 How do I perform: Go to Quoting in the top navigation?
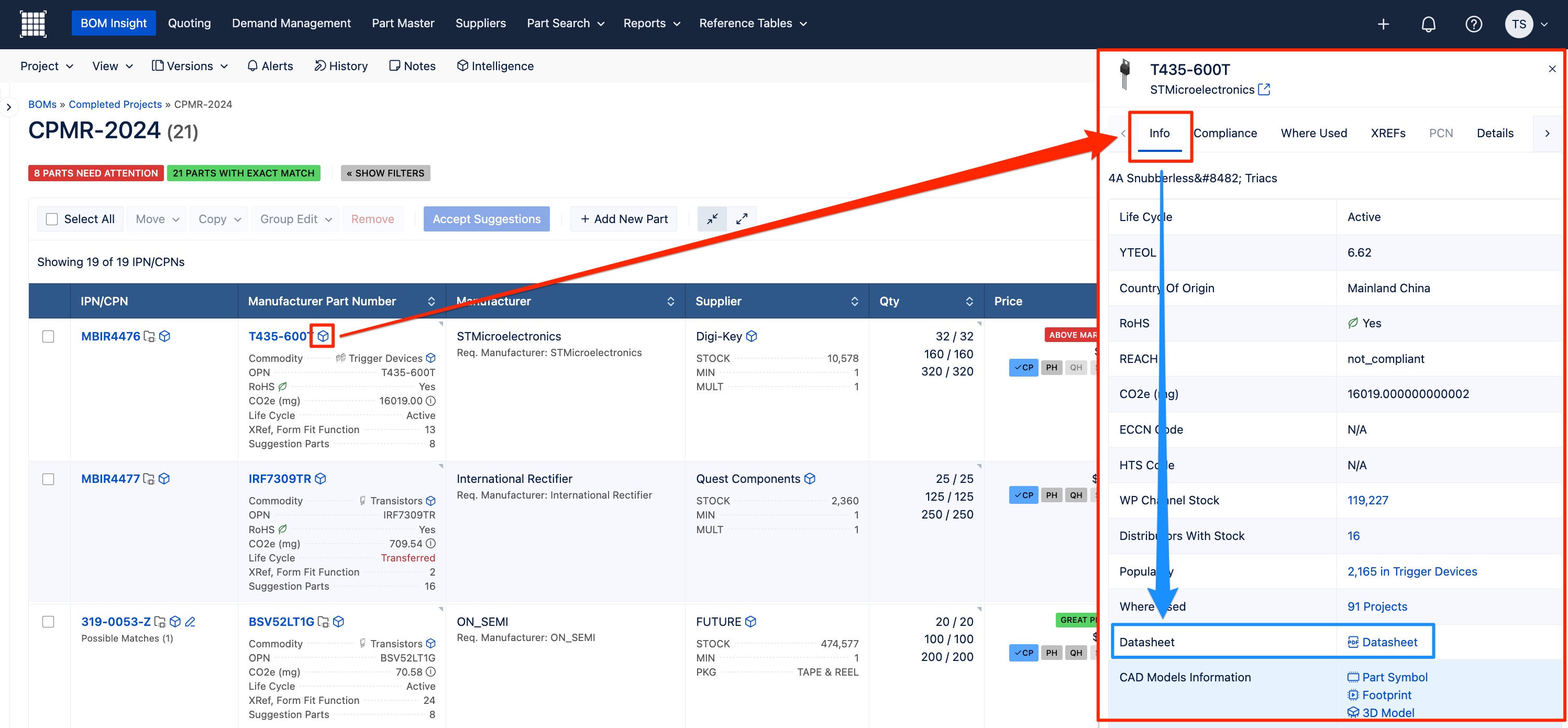[189, 23]
